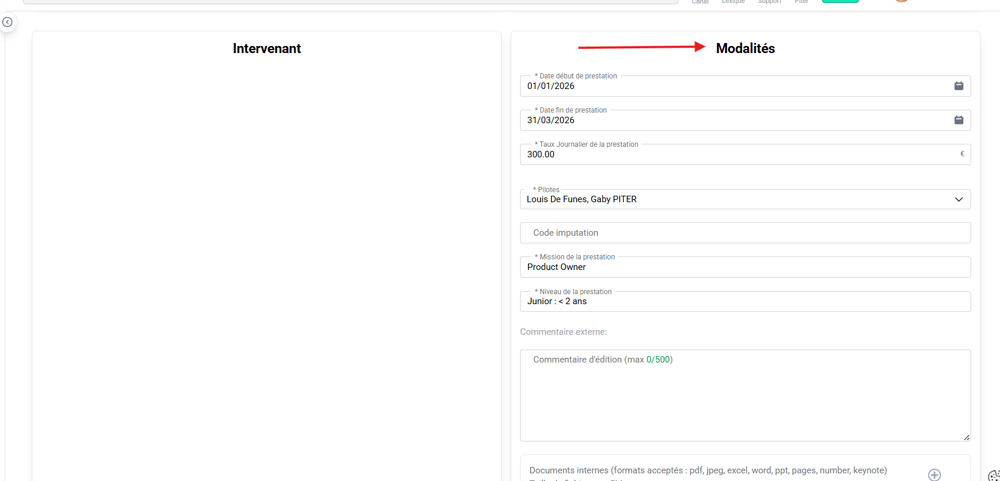Screen dimensions: 1000x481
Task: Click the euro symbol in the daily rate field
Action: point(962,154)
